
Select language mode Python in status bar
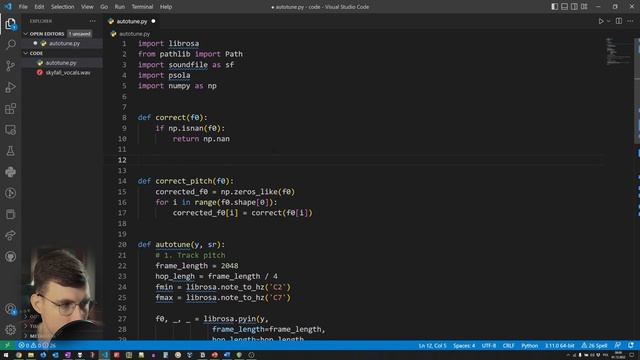point(529,345)
